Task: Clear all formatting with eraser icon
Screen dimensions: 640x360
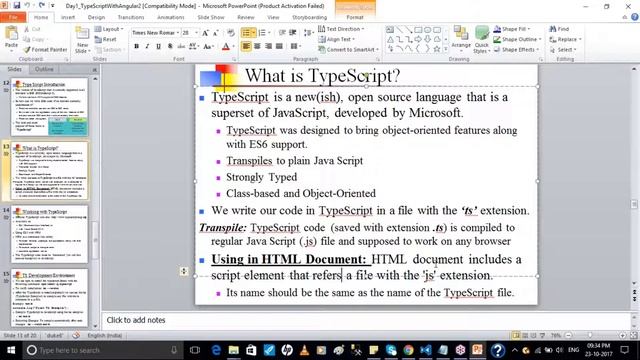Action: coord(231,33)
